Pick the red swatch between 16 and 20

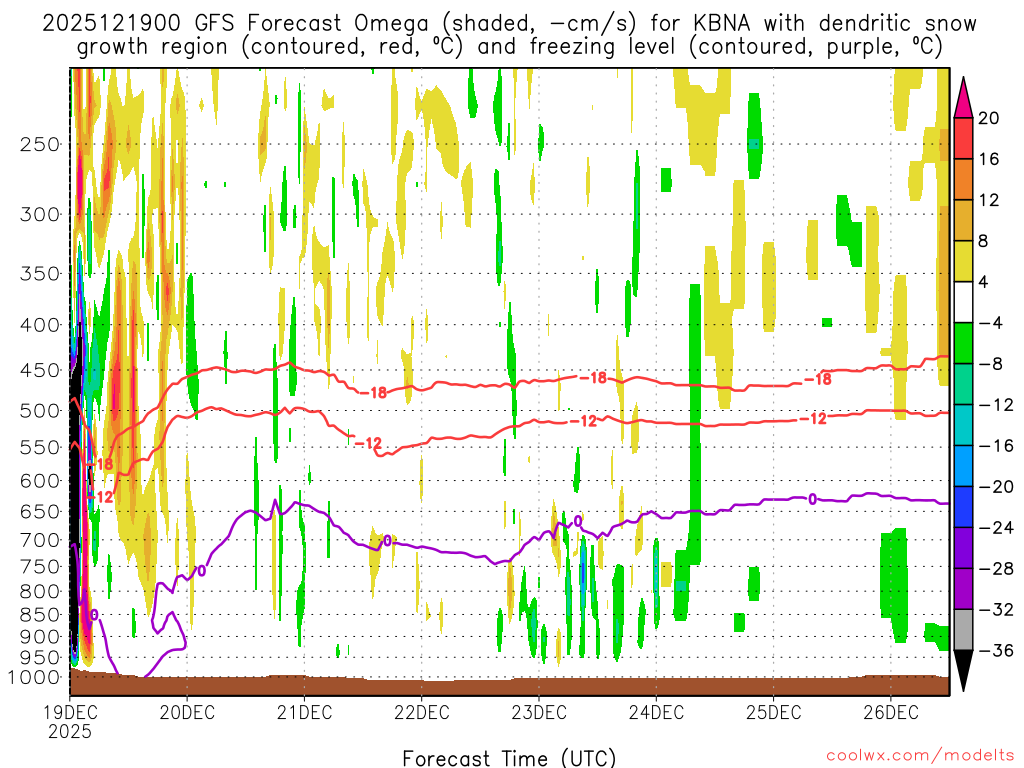(x=964, y=138)
